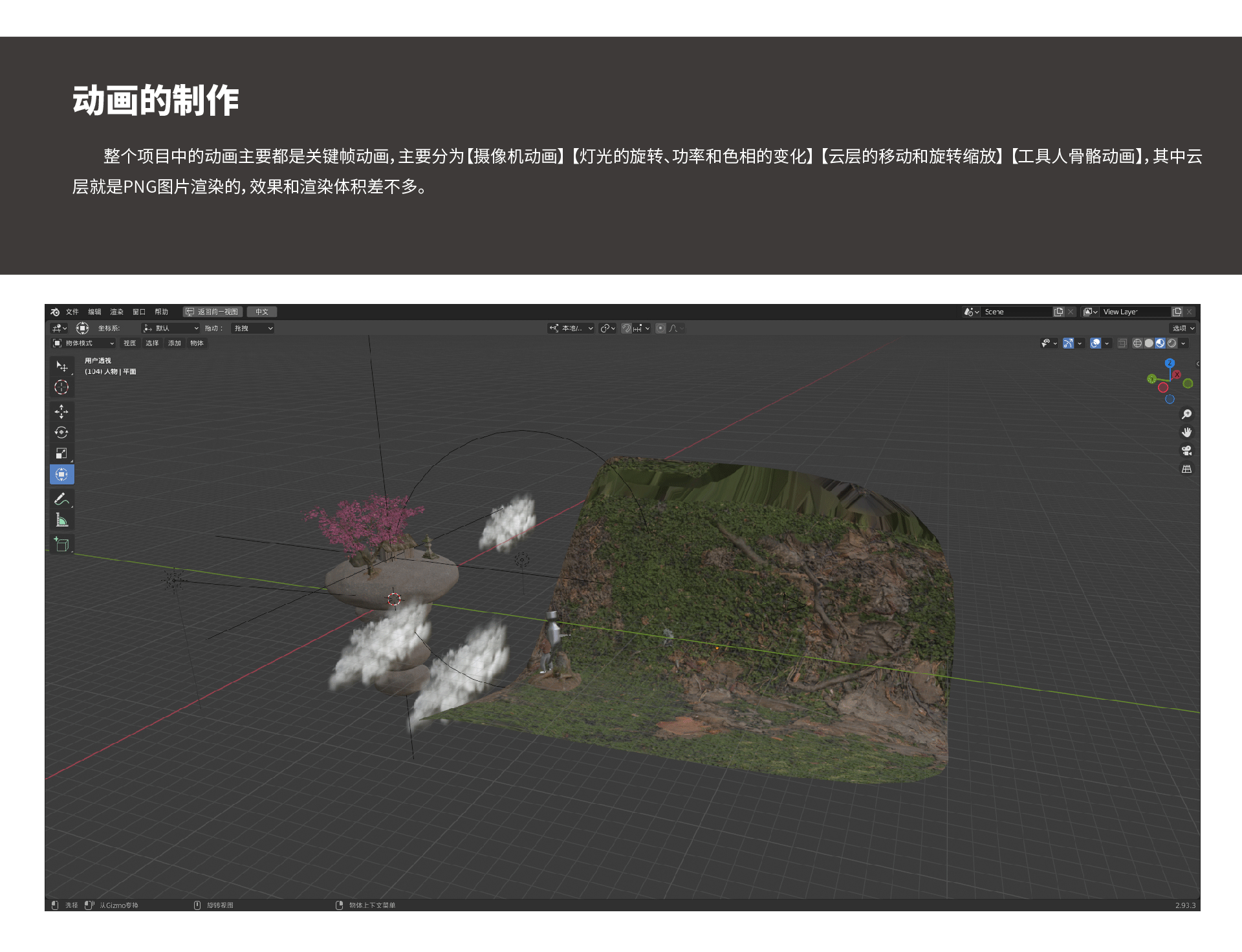
Task: Click the view layer browse icon
Action: 1091,312
